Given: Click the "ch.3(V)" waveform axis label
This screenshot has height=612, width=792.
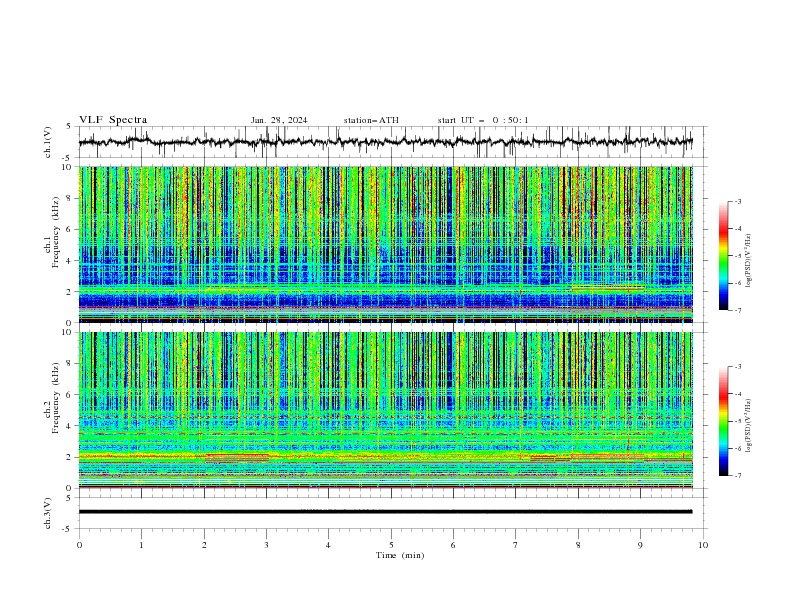Looking at the screenshot, I should pyautogui.click(x=48, y=513).
